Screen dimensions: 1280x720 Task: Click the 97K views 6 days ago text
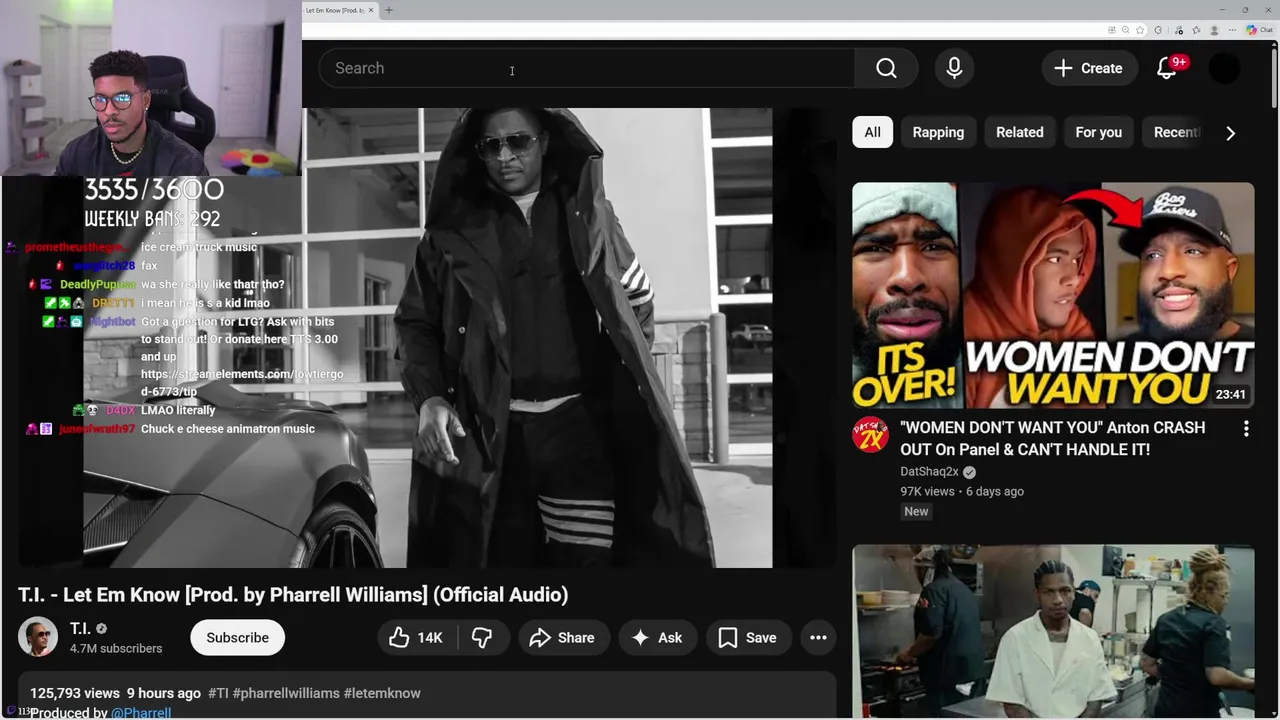(x=962, y=492)
